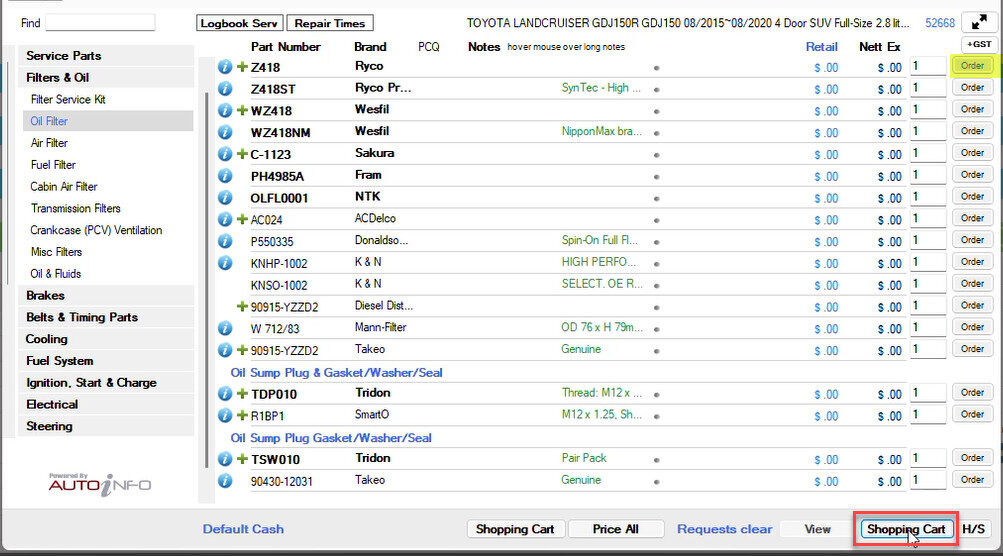Image resolution: width=1003 pixels, height=556 pixels.
Task: Open Electrical category
Action: click(106, 404)
